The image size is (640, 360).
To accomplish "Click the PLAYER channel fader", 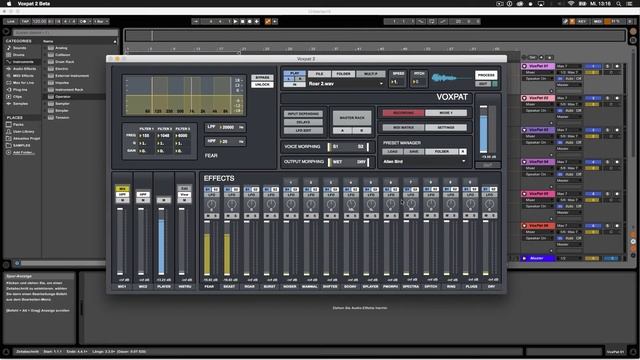I will tap(162, 241).
